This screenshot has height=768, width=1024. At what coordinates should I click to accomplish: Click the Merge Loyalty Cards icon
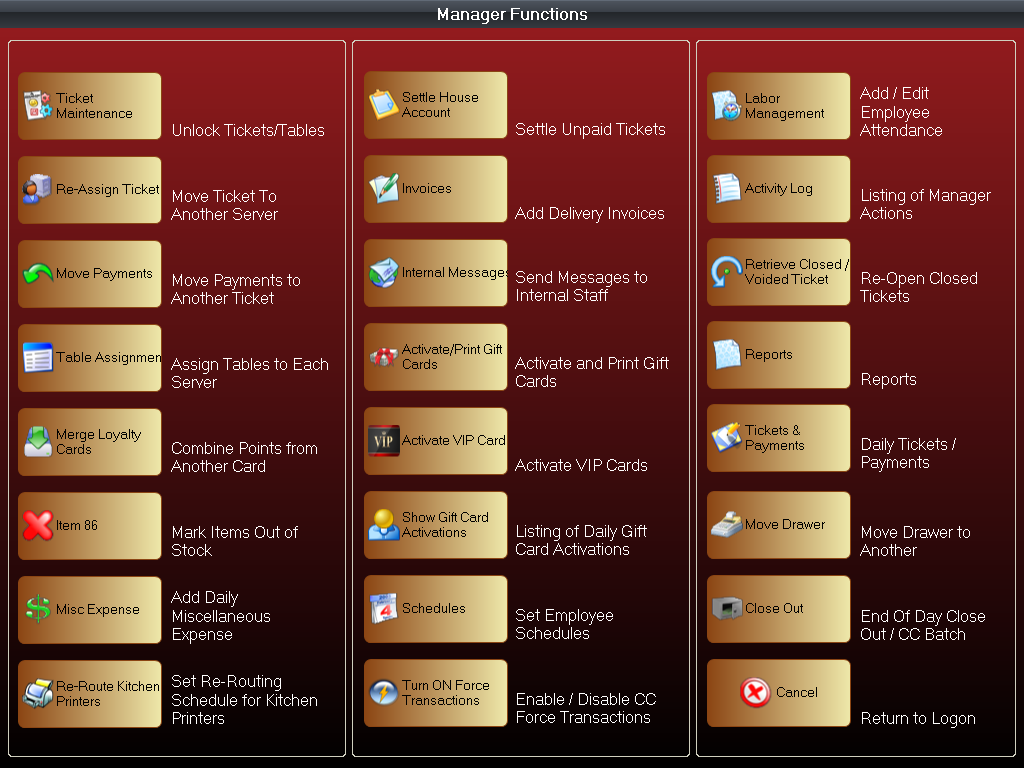38,442
